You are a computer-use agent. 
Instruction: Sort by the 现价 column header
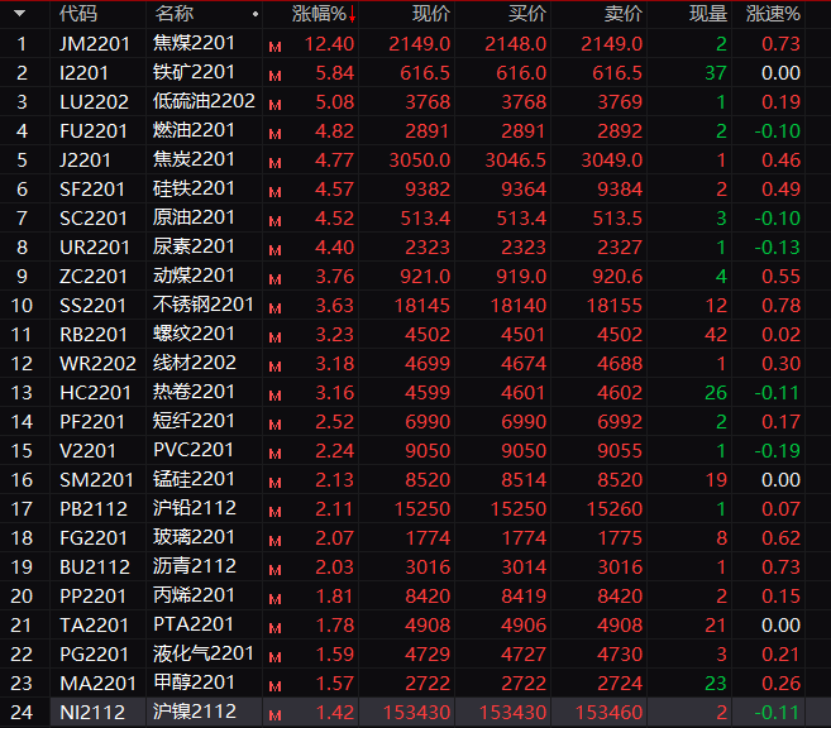431,14
